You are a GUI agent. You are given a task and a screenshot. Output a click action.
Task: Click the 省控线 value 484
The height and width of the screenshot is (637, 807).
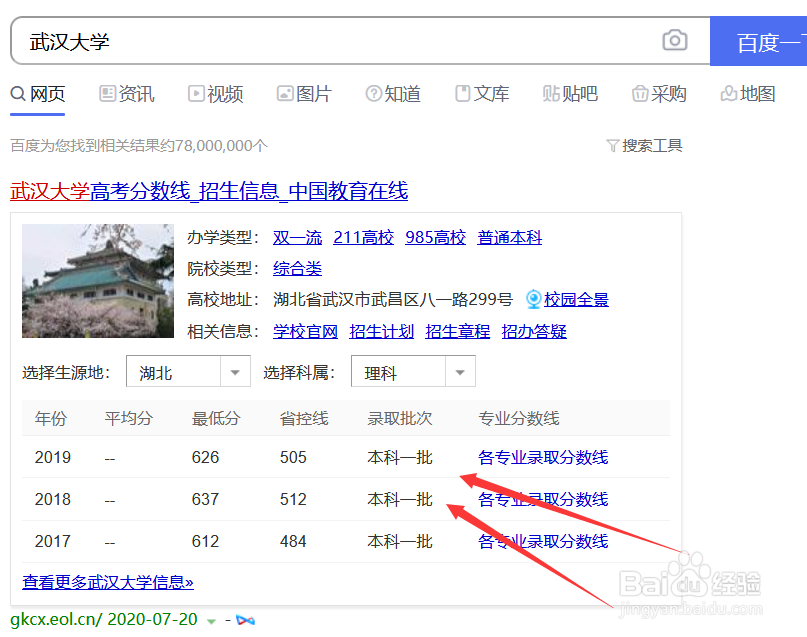click(x=293, y=542)
